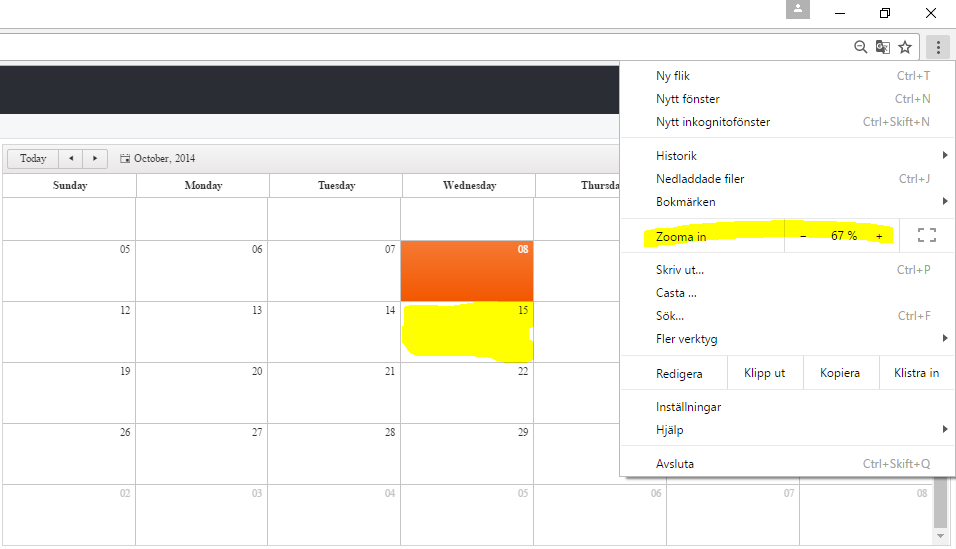Choose Casta ... menu entry

tap(787, 293)
